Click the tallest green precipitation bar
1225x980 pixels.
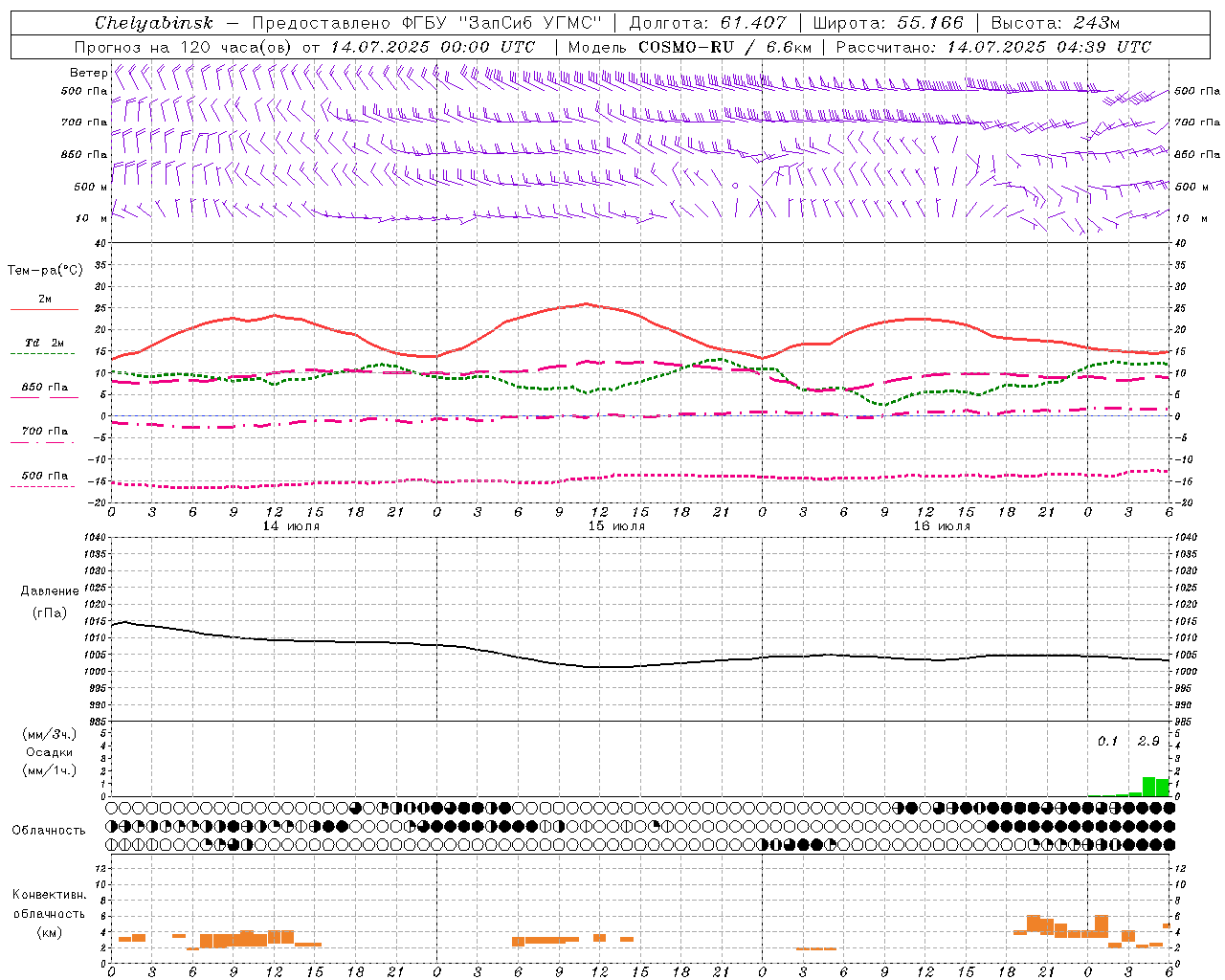pyautogui.click(x=1148, y=787)
